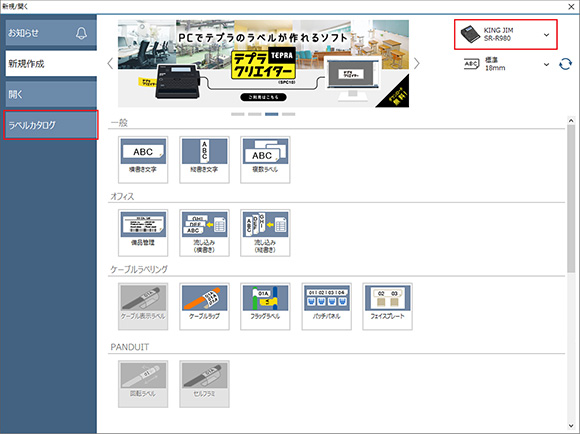Screen dimensions: 580x434
Task: Jump to first banner page indicator
Action: coord(238,114)
